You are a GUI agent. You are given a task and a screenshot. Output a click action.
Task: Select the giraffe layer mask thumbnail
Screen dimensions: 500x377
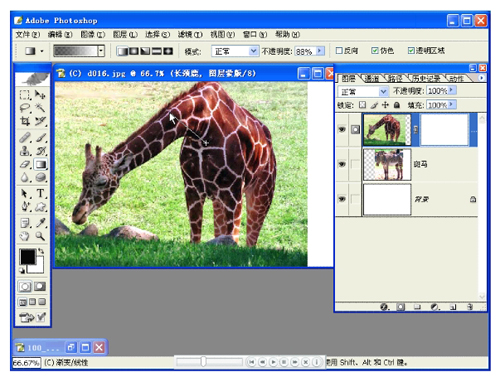coord(444,130)
